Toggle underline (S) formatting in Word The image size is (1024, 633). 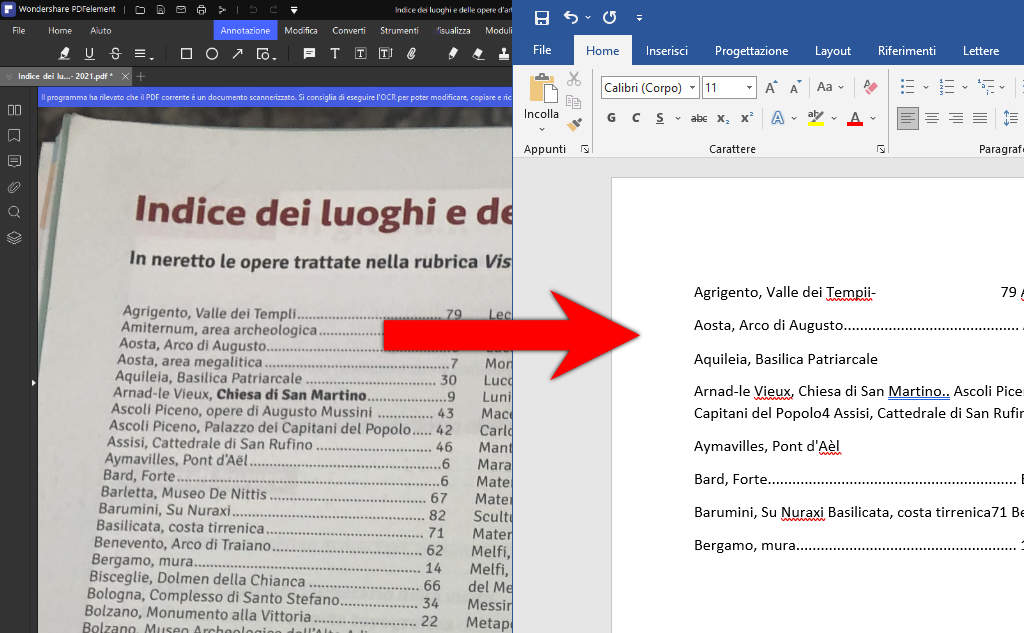[660, 118]
